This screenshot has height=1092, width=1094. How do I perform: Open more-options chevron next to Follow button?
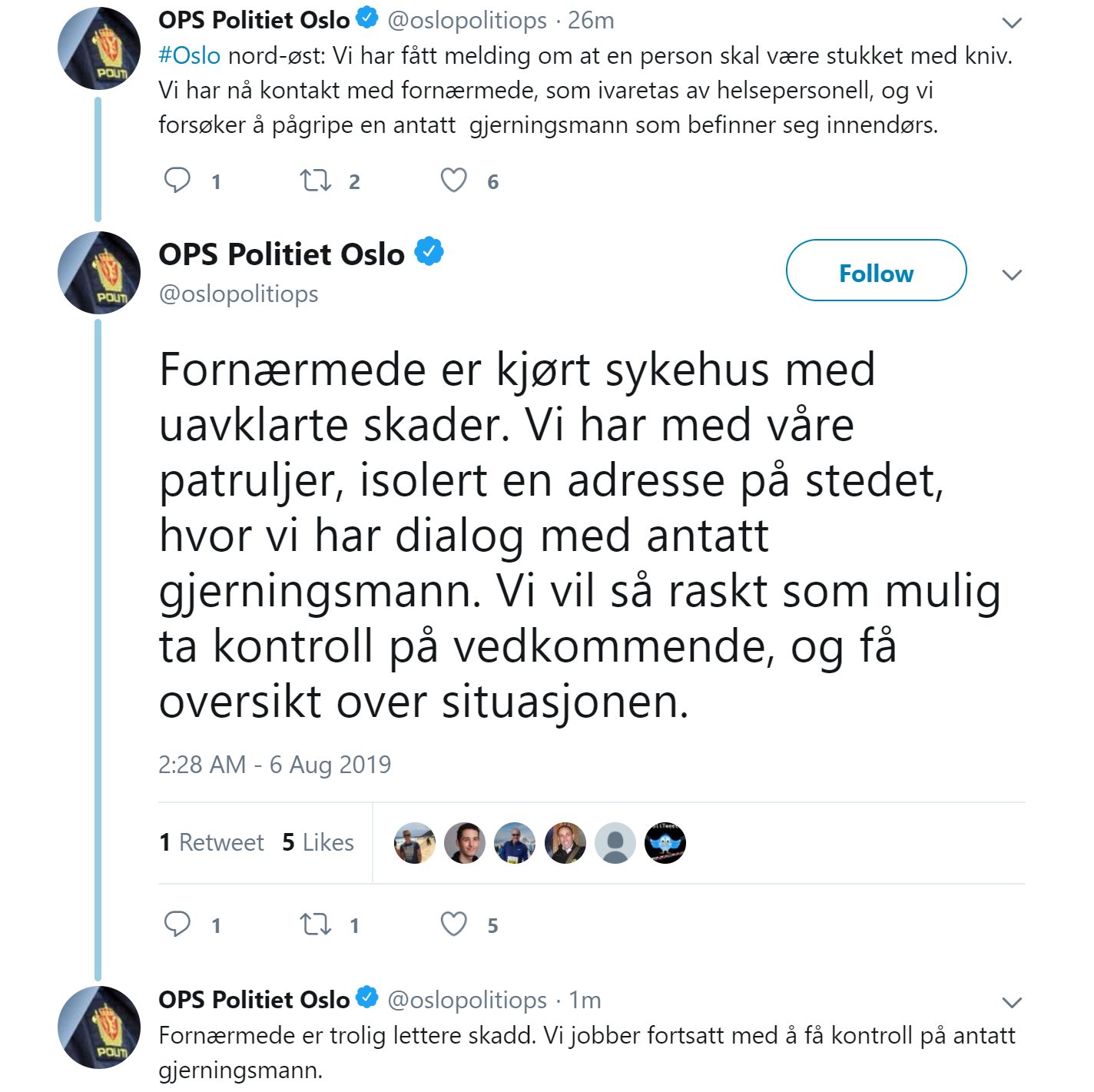[1012, 274]
